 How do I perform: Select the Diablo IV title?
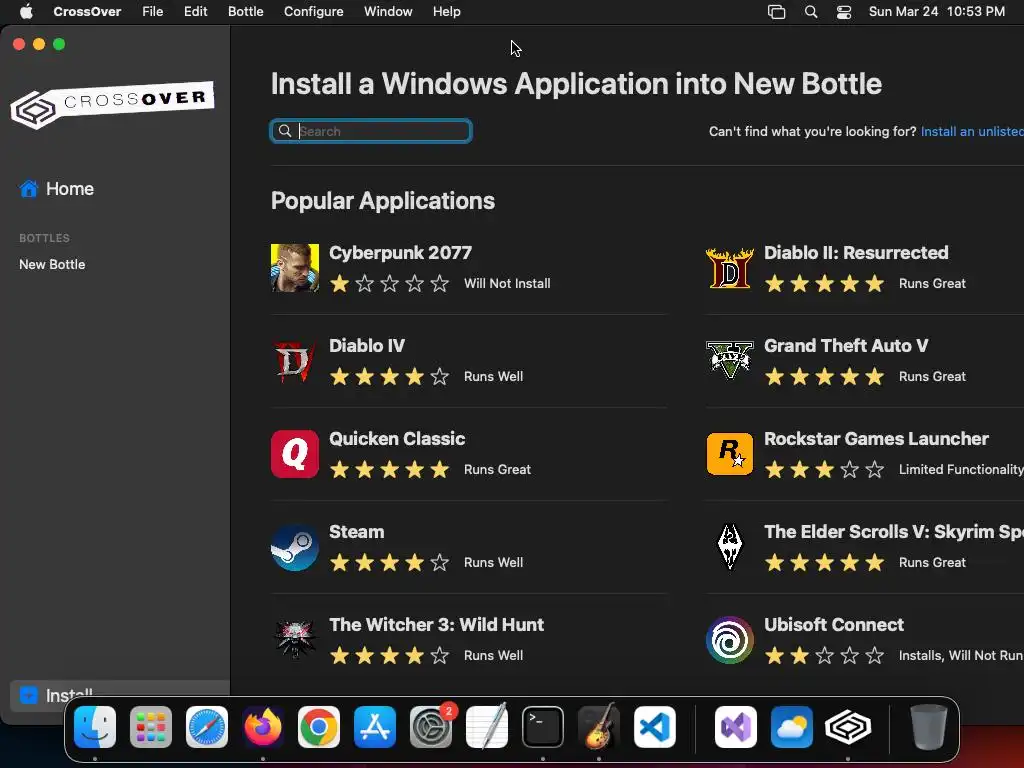tap(367, 345)
